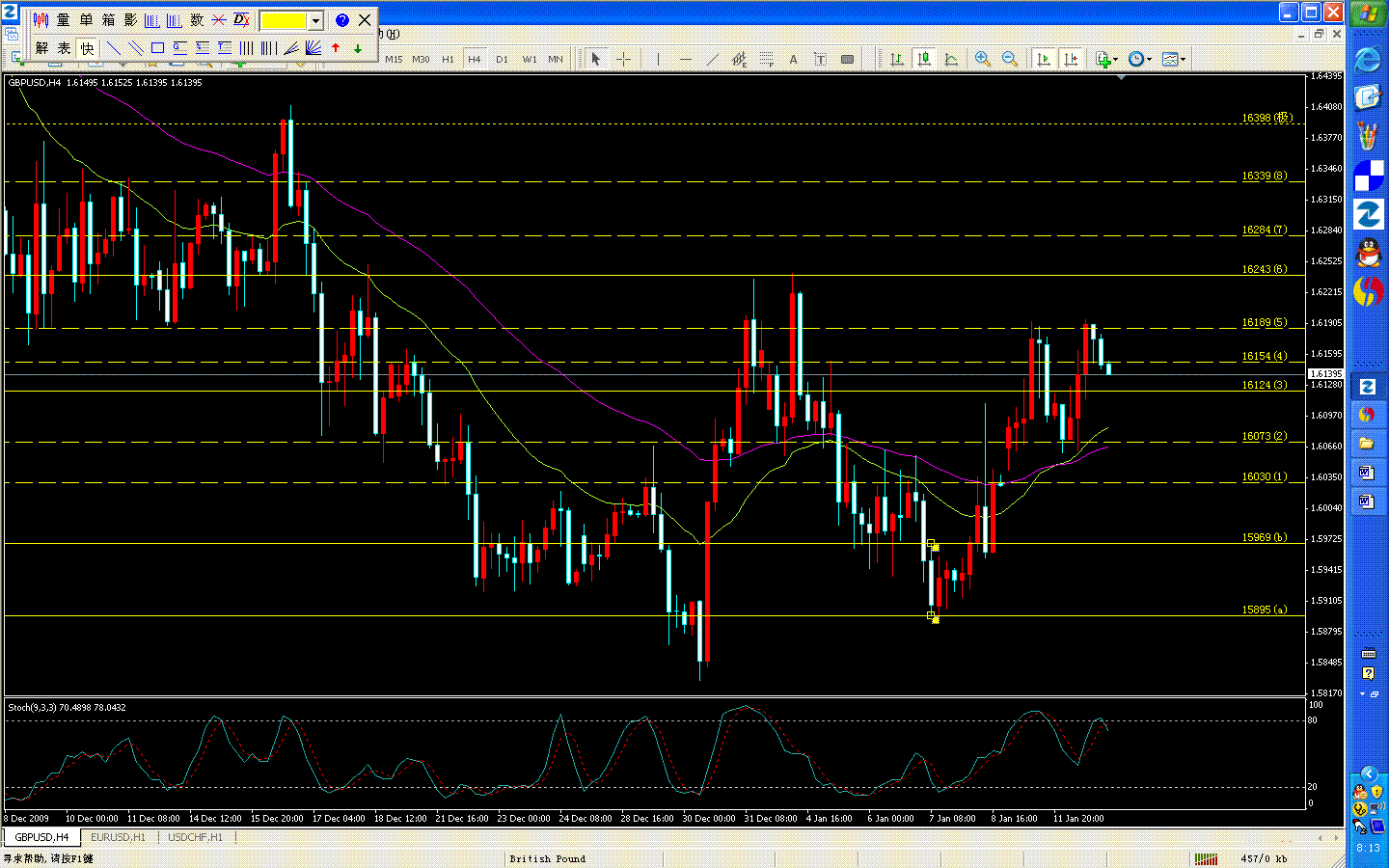This screenshot has width=1389, height=868.
Task: Click the D-with-red-X delete icon
Action: pyautogui.click(x=241, y=20)
